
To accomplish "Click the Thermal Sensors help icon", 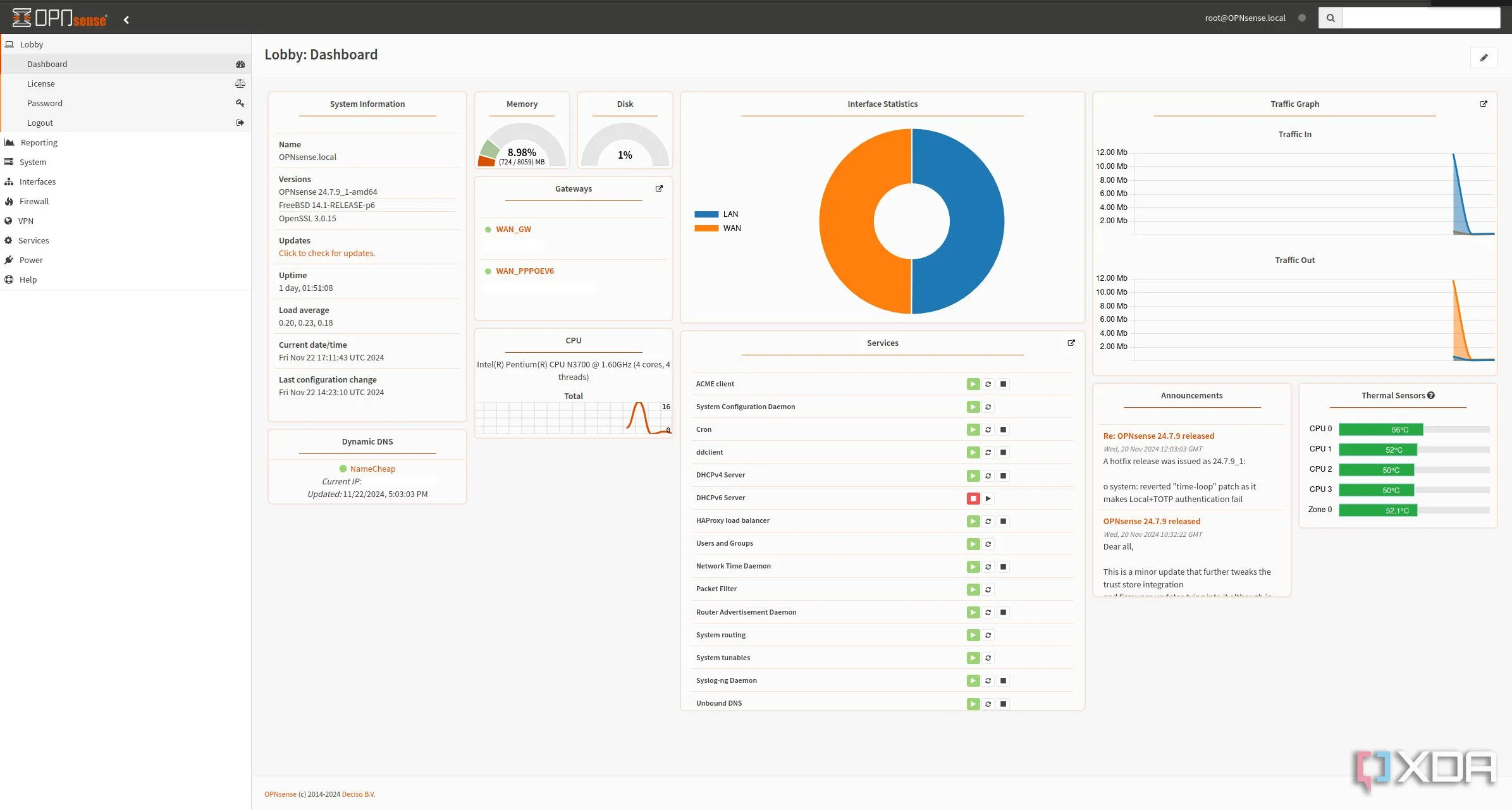I will pos(1430,395).
